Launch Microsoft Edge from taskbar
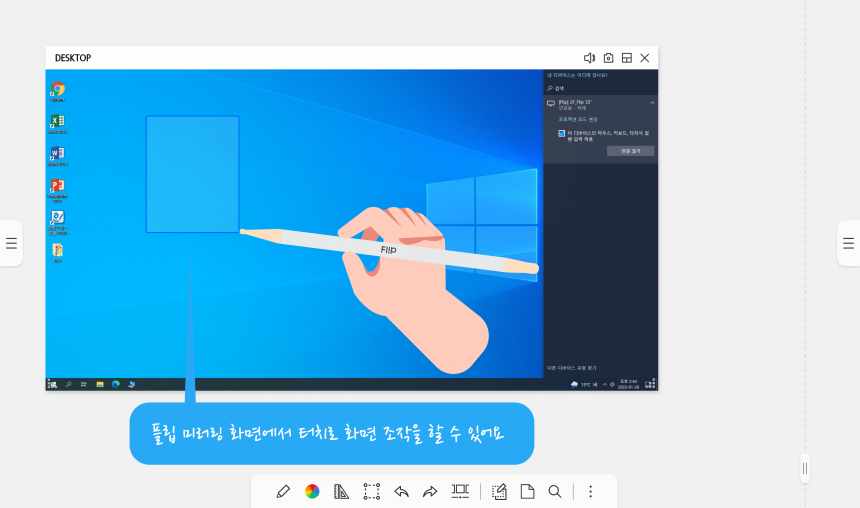This screenshot has height=508, width=860. 116,385
